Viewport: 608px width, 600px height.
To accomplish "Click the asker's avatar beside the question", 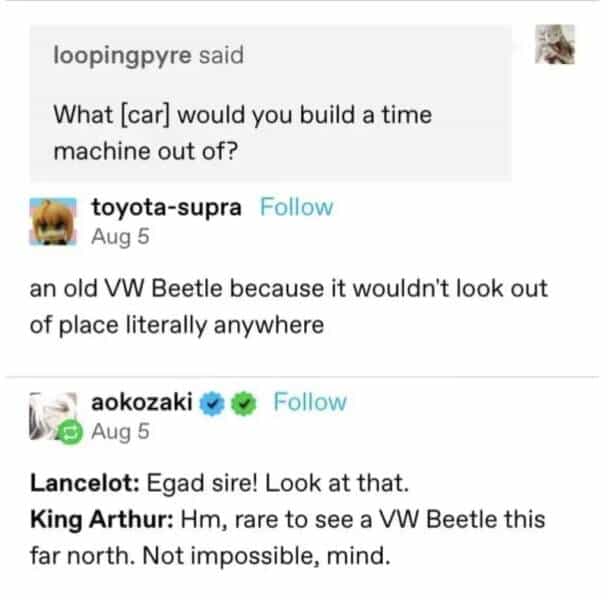I will (x=554, y=44).
